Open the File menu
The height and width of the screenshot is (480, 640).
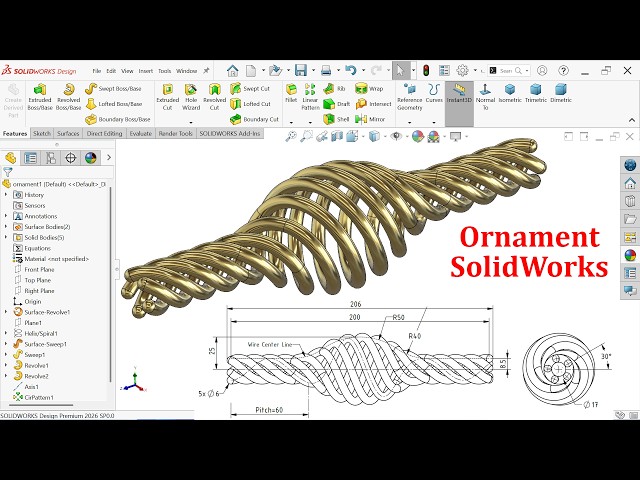point(97,71)
